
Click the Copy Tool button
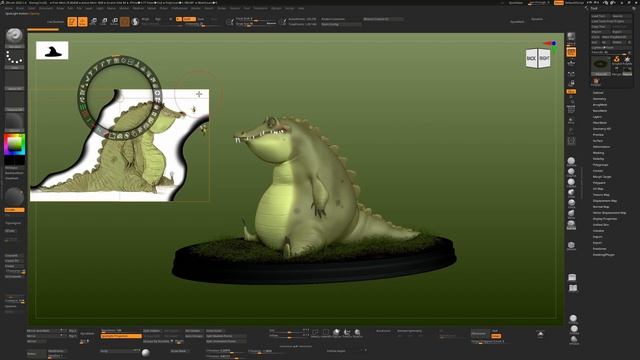click(600, 27)
